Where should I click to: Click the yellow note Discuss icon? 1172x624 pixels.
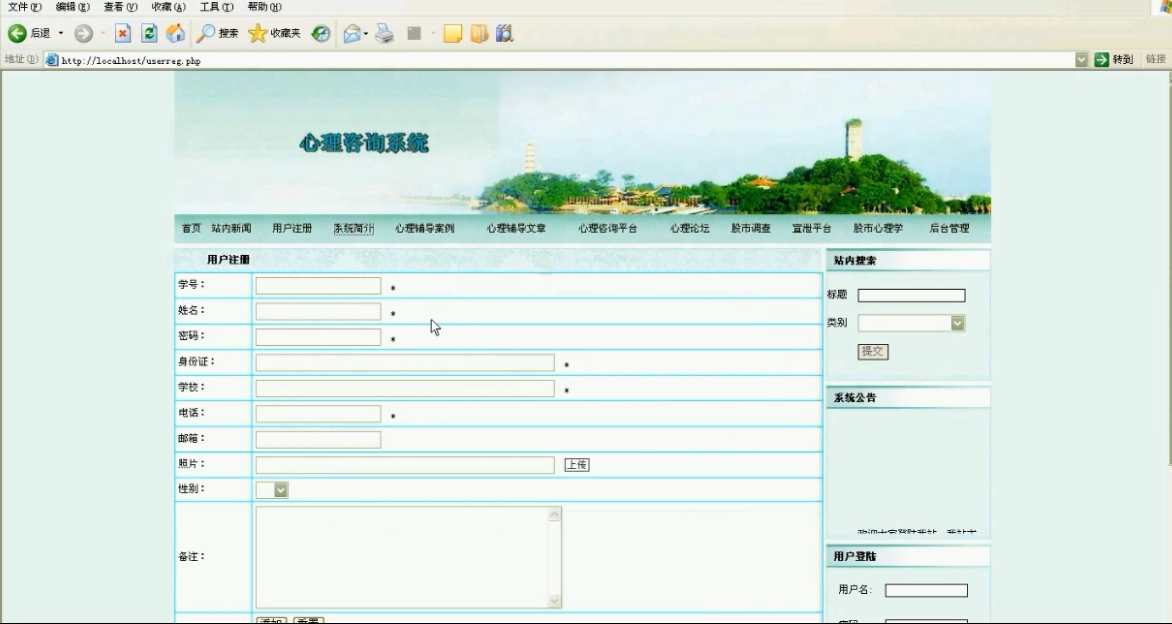[x=452, y=33]
